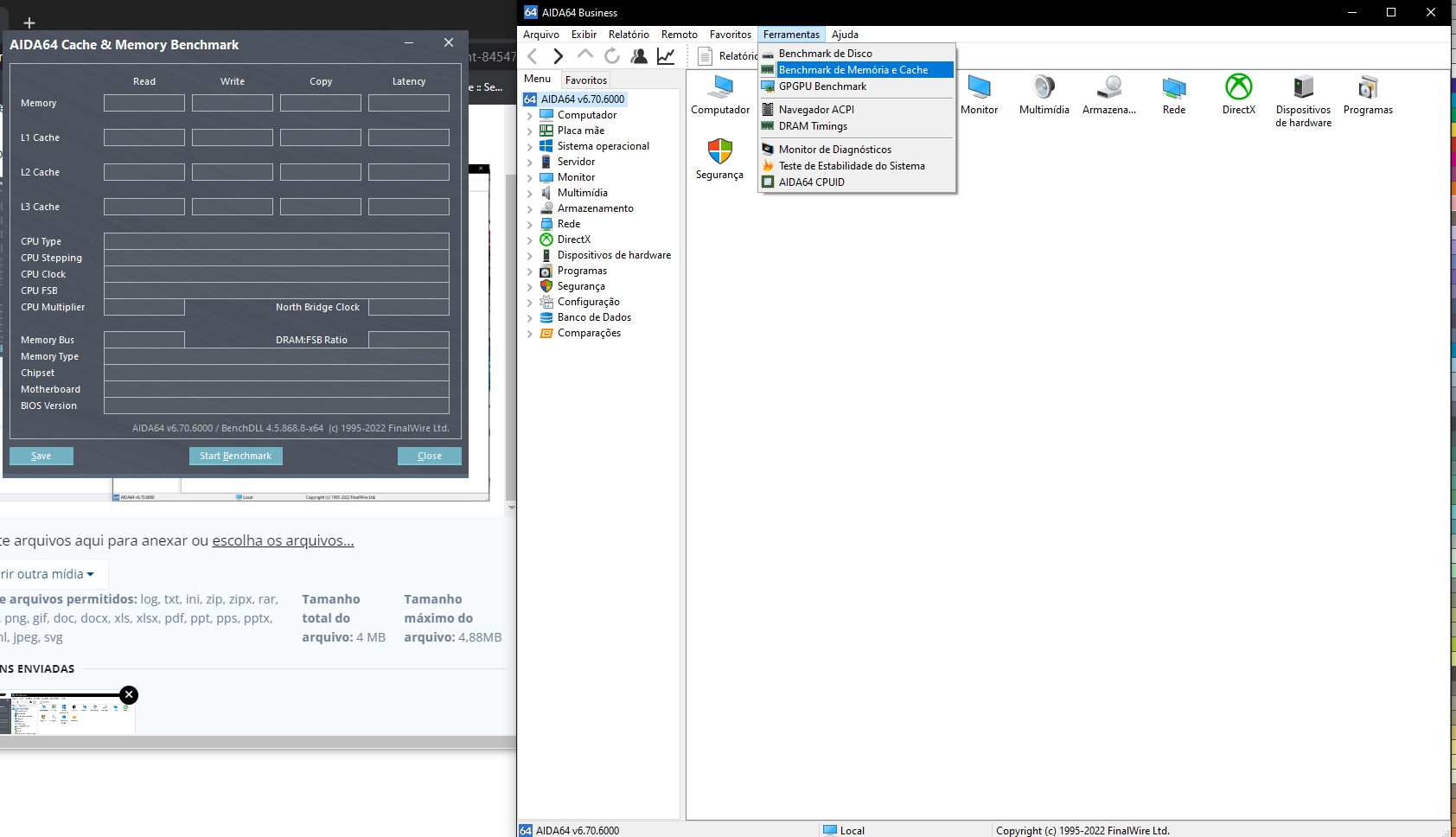This screenshot has width=1456, height=837.
Task: Open the Relatório menu
Action: pyautogui.click(x=629, y=35)
